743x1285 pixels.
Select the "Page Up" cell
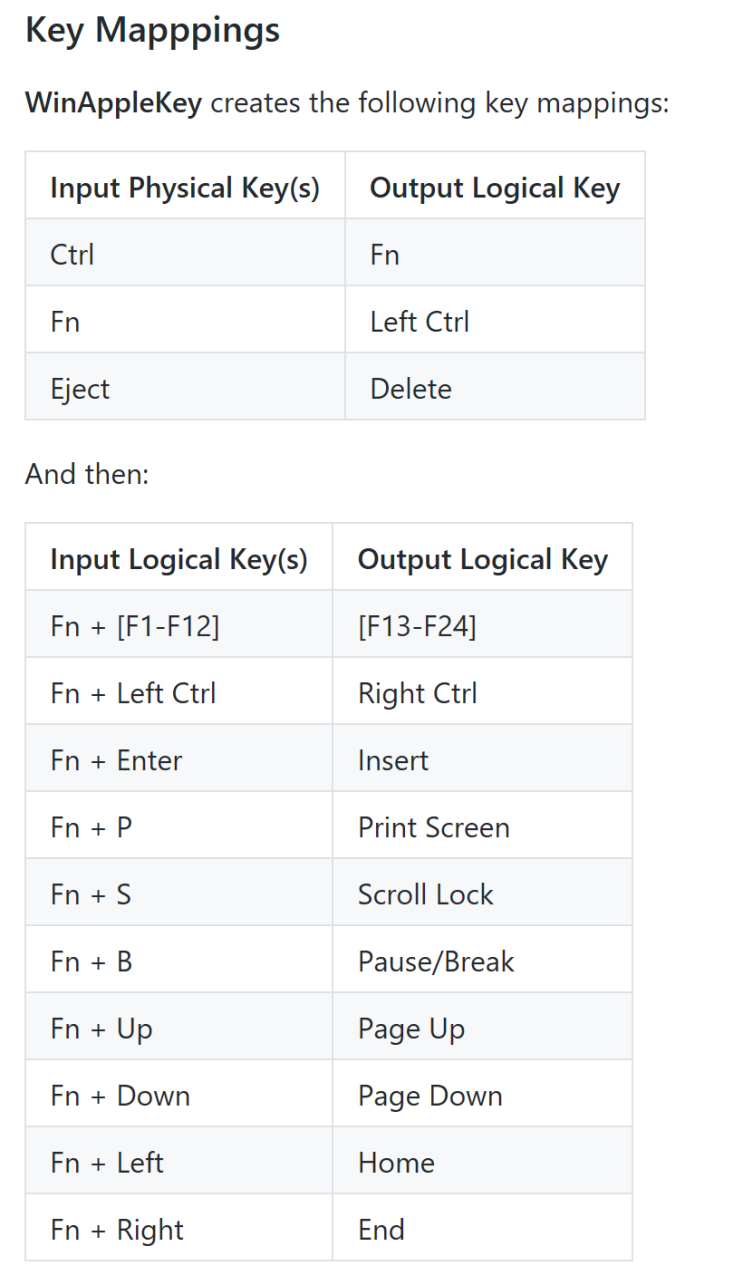pyautogui.click(x=411, y=1029)
